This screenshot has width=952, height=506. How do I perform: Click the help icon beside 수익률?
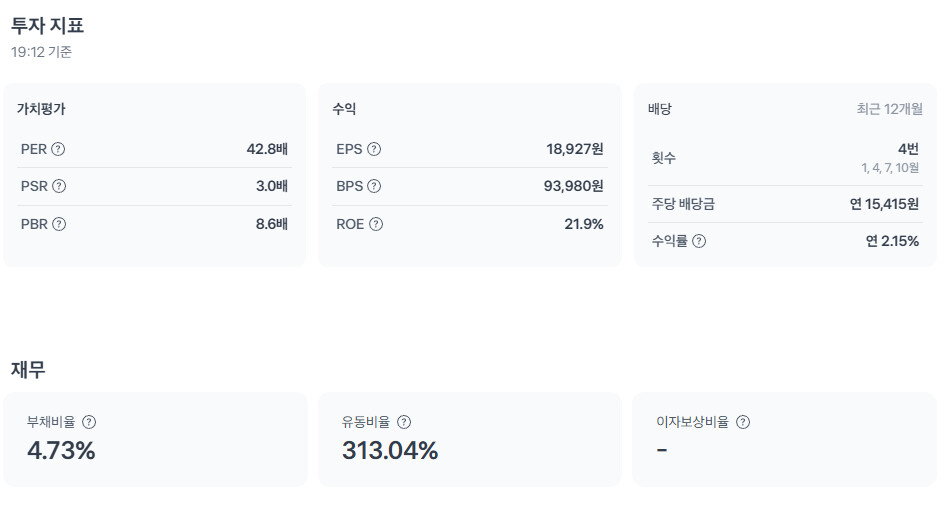[x=699, y=241]
